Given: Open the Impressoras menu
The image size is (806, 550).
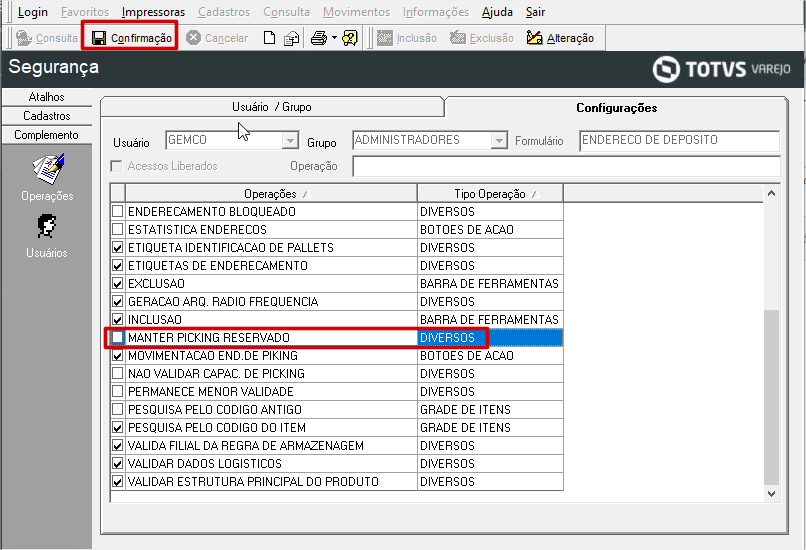Looking at the screenshot, I should coord(153,12).
